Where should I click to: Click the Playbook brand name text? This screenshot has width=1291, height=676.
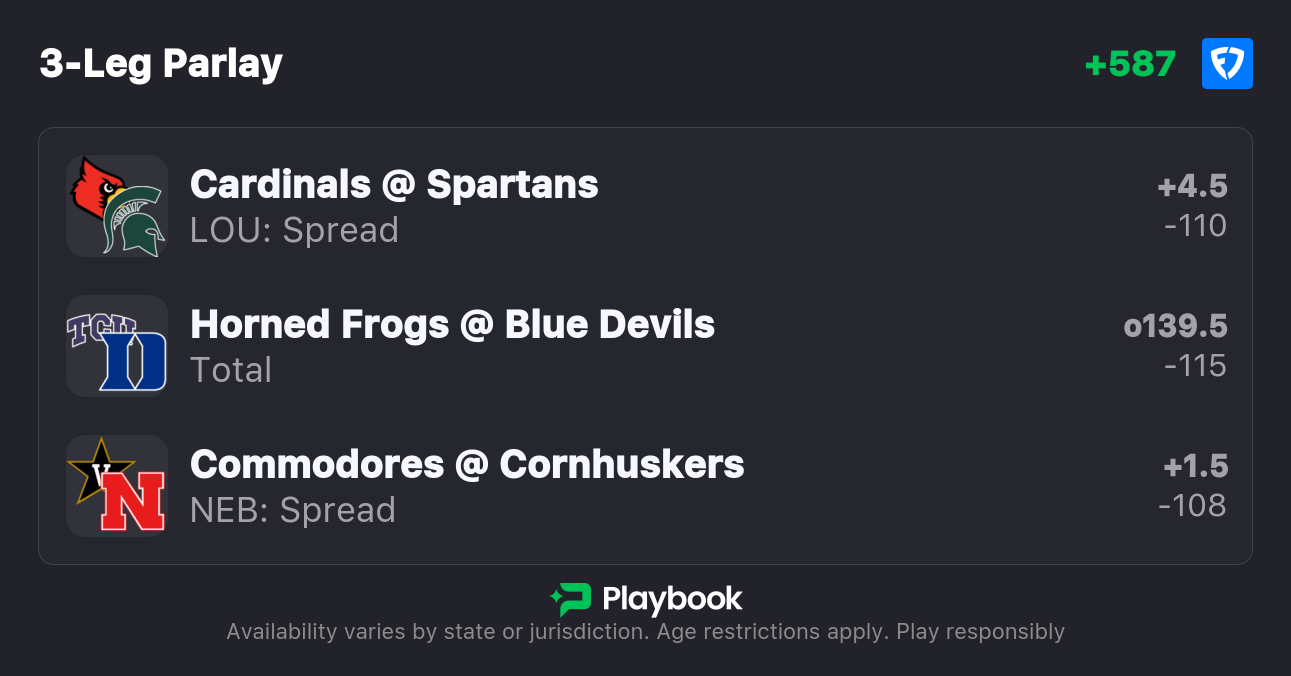[x=672, y=599]
